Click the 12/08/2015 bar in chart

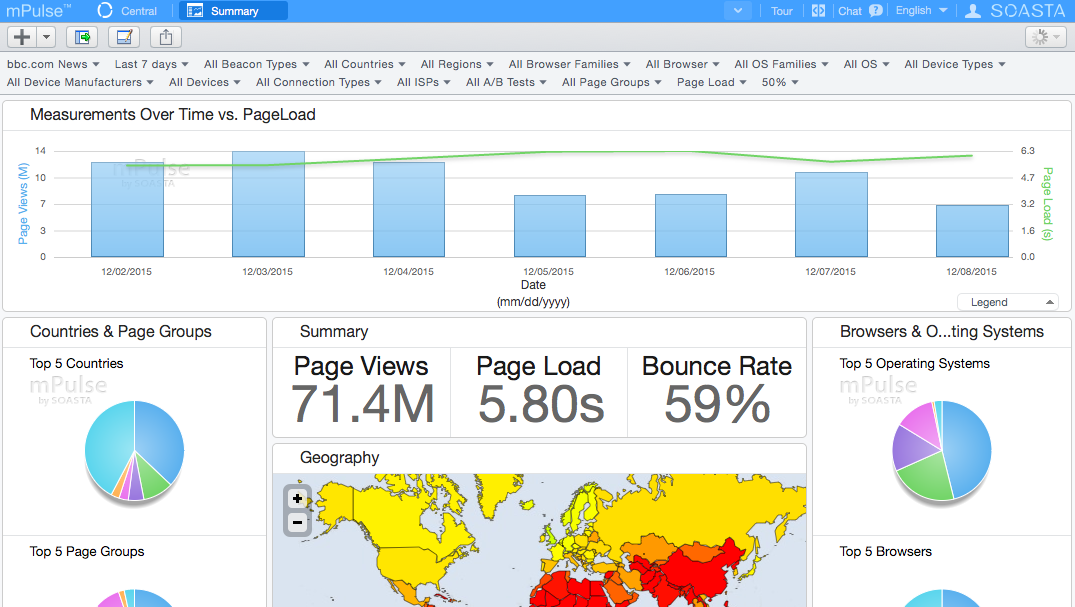(972, 231)
